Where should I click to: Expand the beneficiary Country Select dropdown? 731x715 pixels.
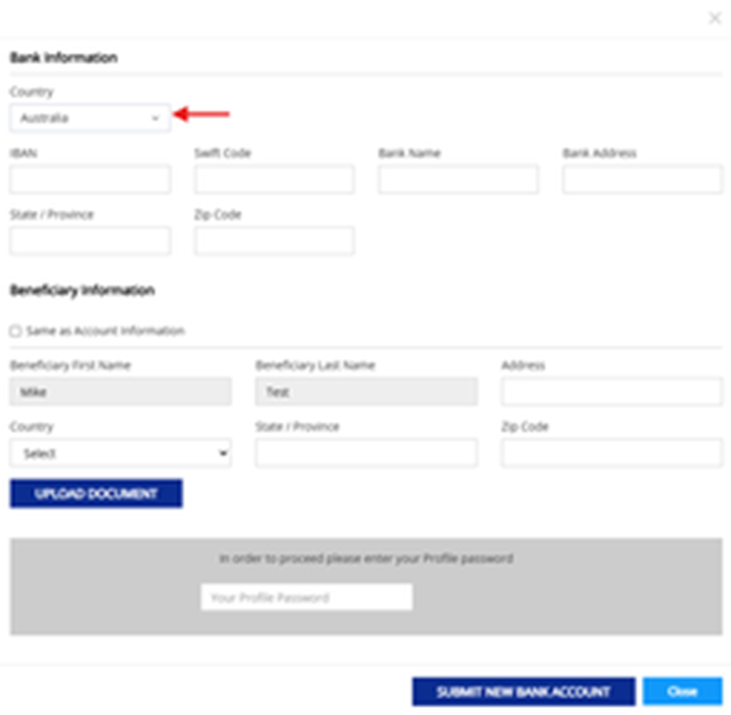point(120,454)
